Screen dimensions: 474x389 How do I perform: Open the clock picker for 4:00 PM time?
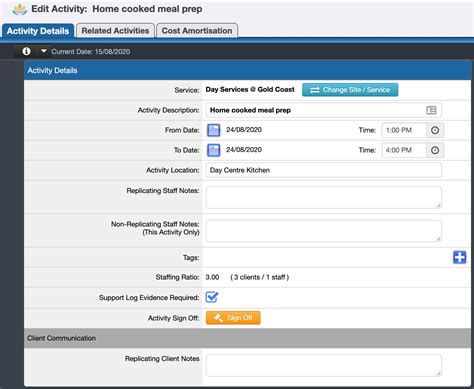pyautogui.click(x=435, y=150)
